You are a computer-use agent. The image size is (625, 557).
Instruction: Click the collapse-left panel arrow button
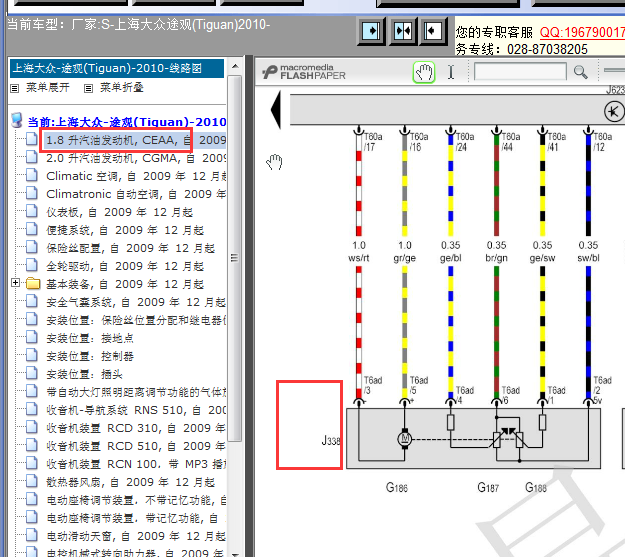tap(434, 31)
